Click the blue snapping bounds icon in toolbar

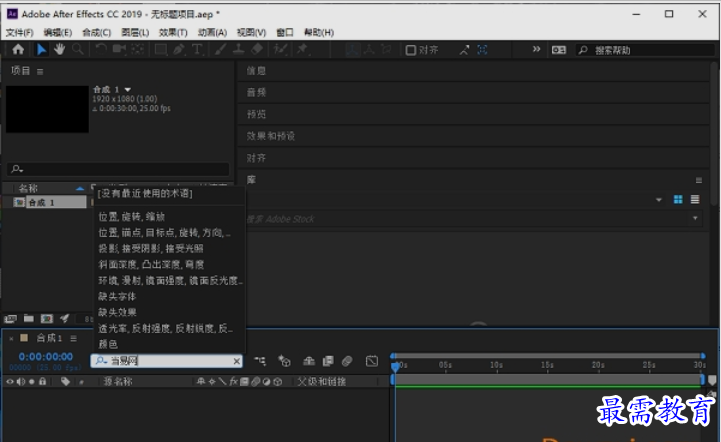[482, 50]
